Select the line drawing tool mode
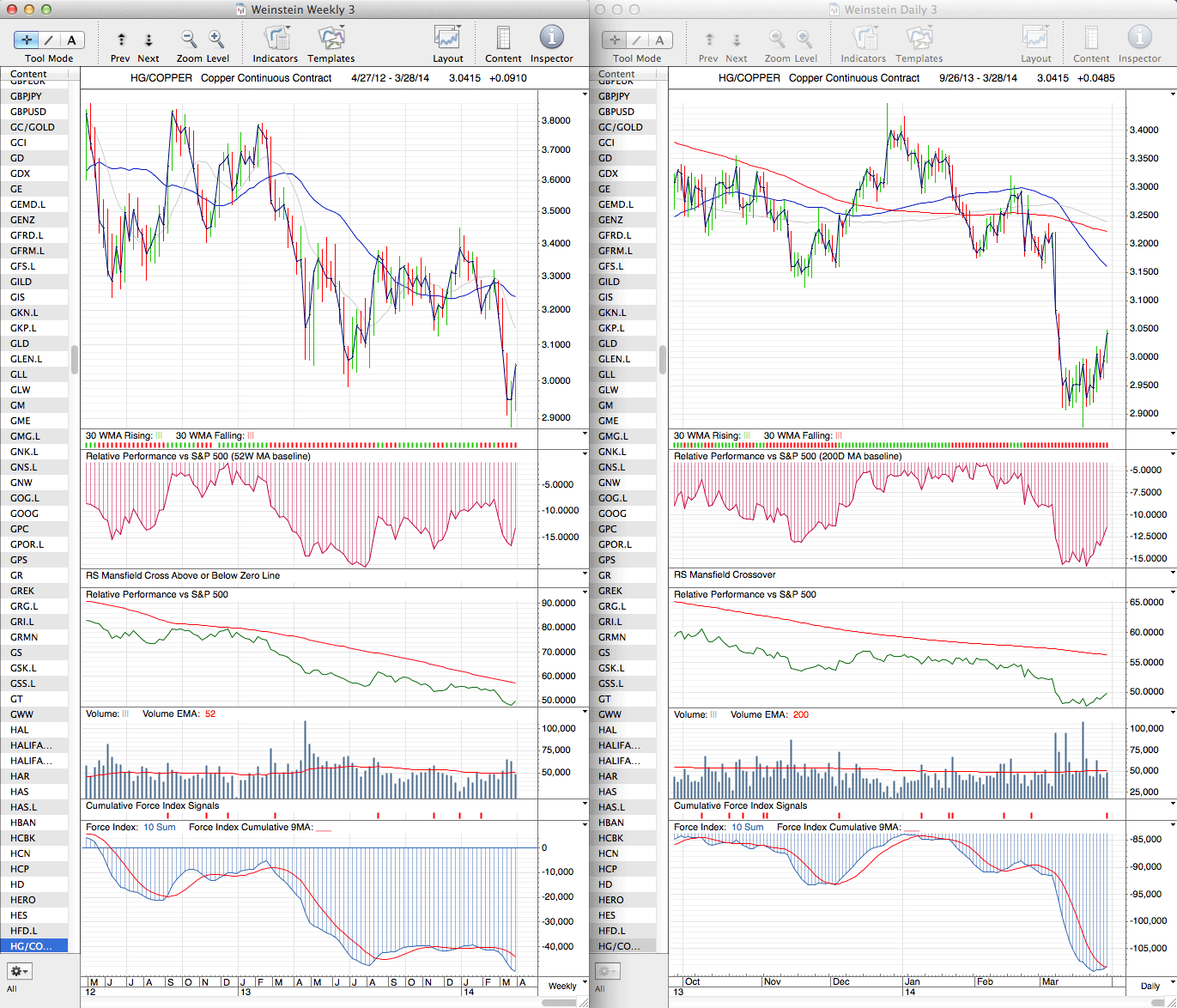1177x1008 pixels. pyautogui.click(x=49, y=40)
